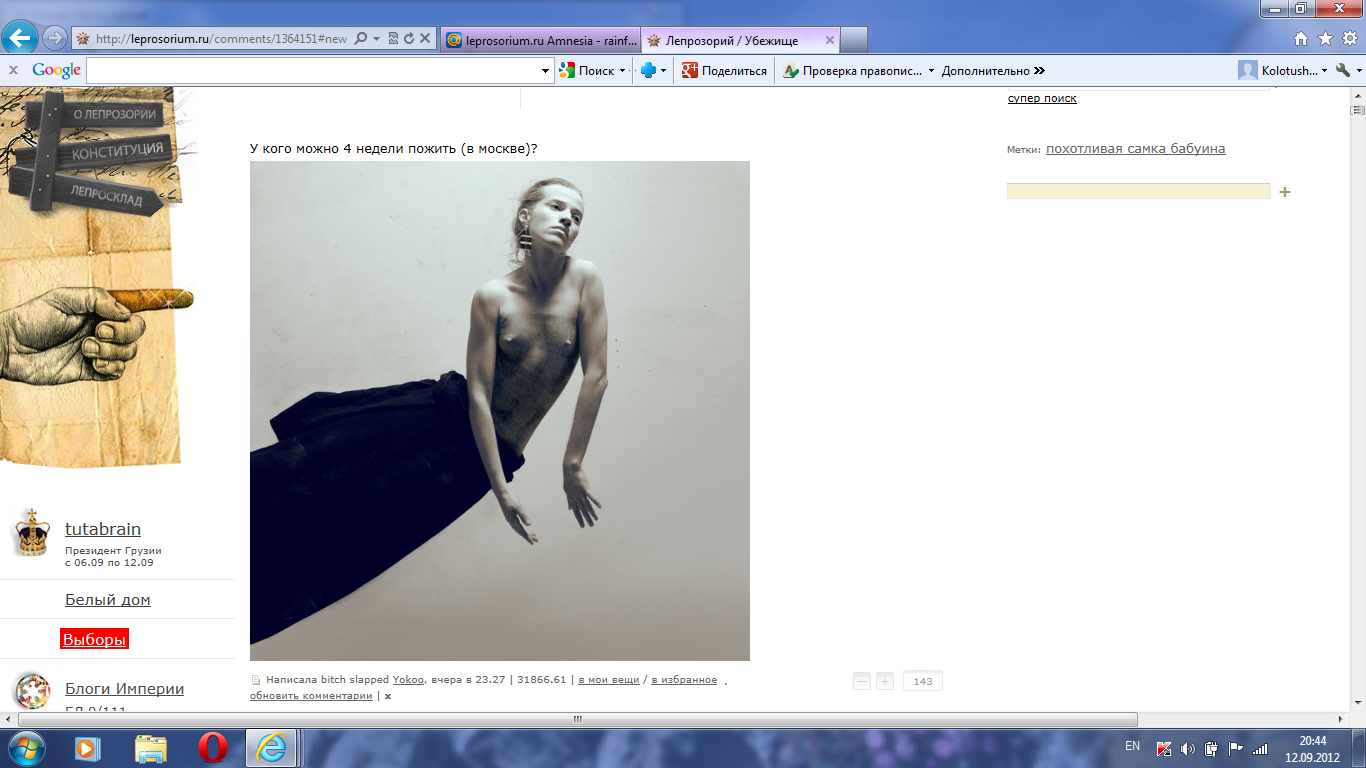Vote down the post with the minus button

pyautogui.click(x=862, y=681)
